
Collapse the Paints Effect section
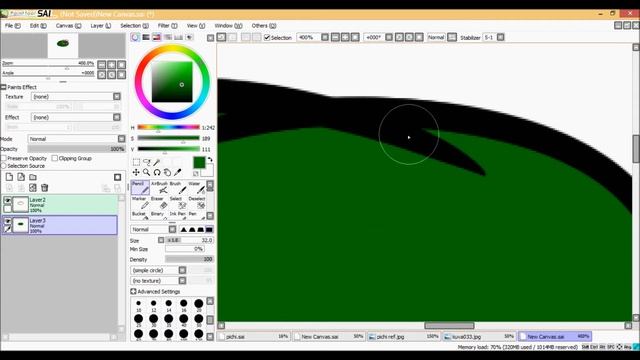coord(4,87)
